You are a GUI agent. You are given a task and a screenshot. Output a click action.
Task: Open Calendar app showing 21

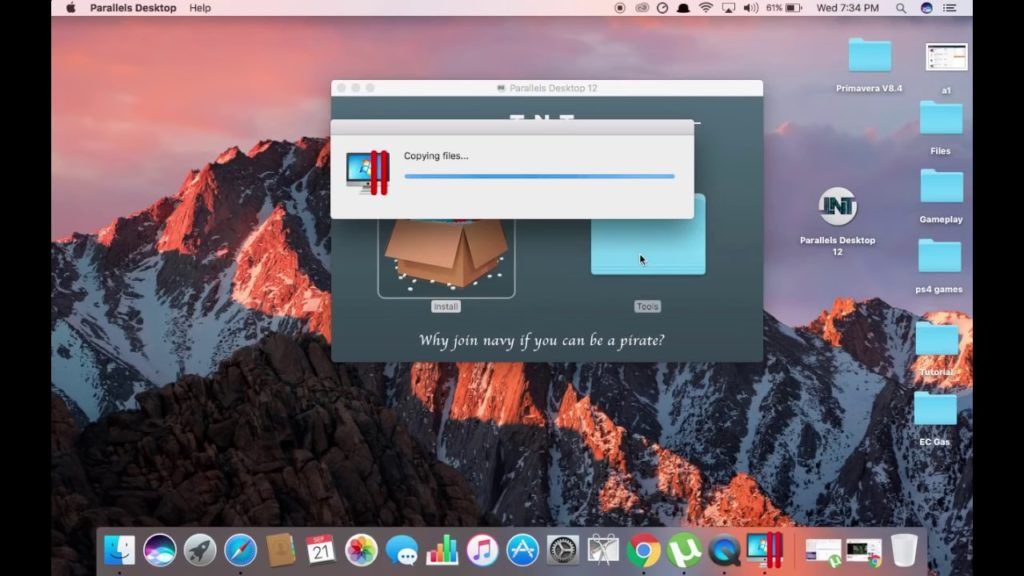(x=321, y=550)
